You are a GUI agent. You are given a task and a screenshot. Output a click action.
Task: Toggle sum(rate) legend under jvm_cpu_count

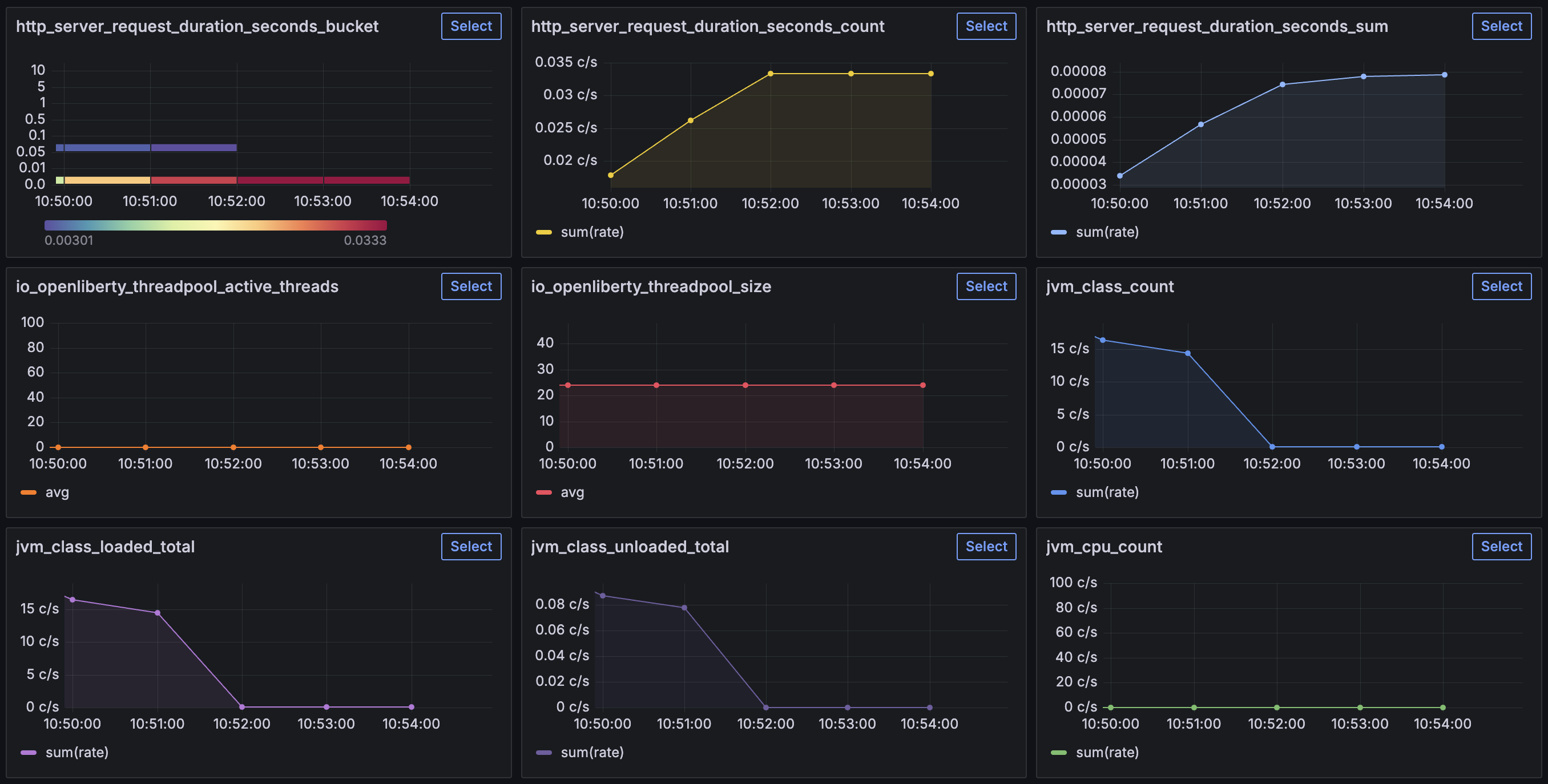[1107, 752]
